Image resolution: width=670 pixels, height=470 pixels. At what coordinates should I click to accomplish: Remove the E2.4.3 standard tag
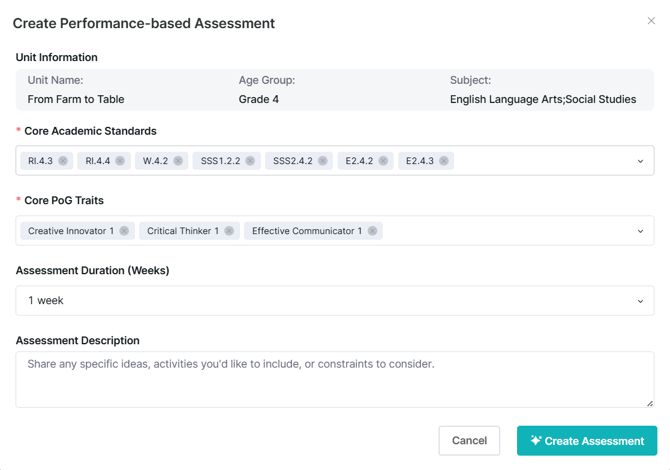[x=444, y=161]
